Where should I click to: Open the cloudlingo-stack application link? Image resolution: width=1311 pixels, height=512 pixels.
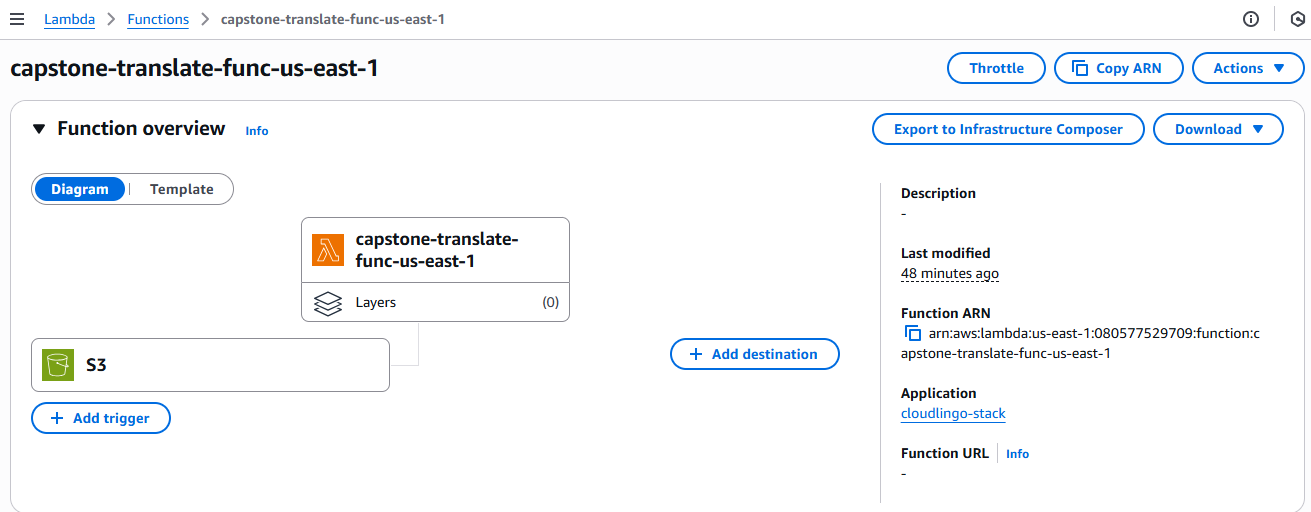tap(953, 413)
